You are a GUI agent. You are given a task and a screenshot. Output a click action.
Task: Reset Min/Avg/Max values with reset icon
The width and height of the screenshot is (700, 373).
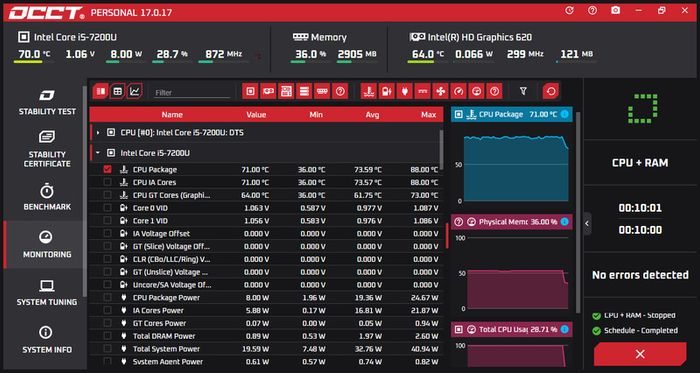tap(551, 91)
